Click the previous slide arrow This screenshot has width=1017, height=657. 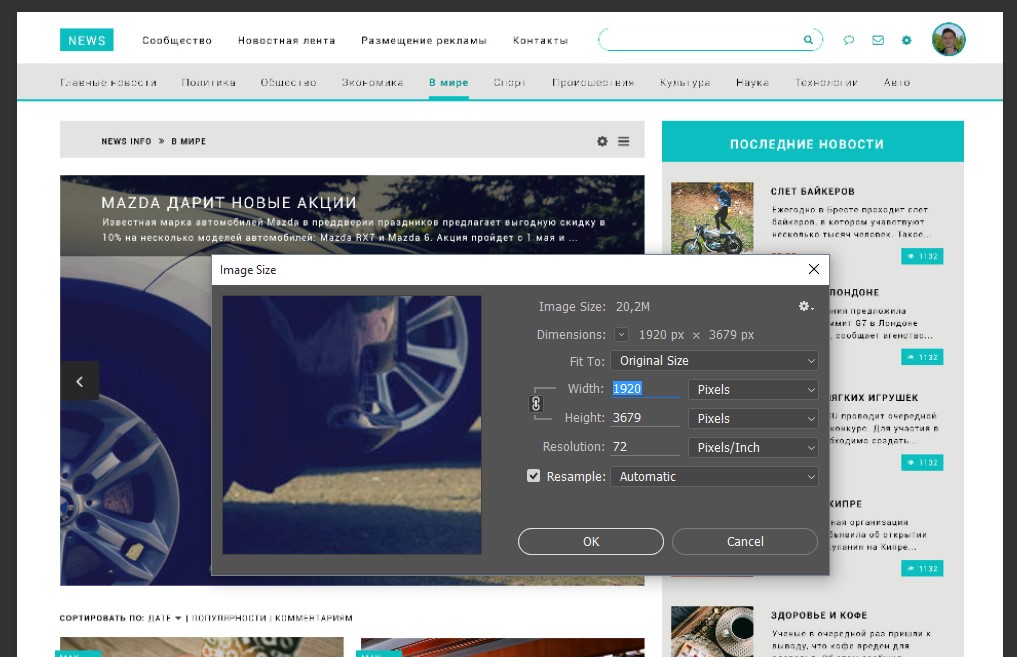pyautogui.click(x=79, y=381)
